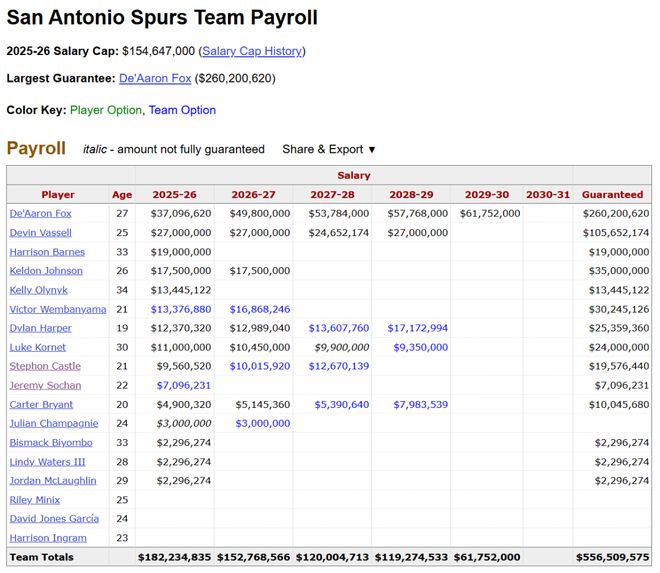Open the Share & Export dropdown

pyautogui.click(x=329, y=149)
